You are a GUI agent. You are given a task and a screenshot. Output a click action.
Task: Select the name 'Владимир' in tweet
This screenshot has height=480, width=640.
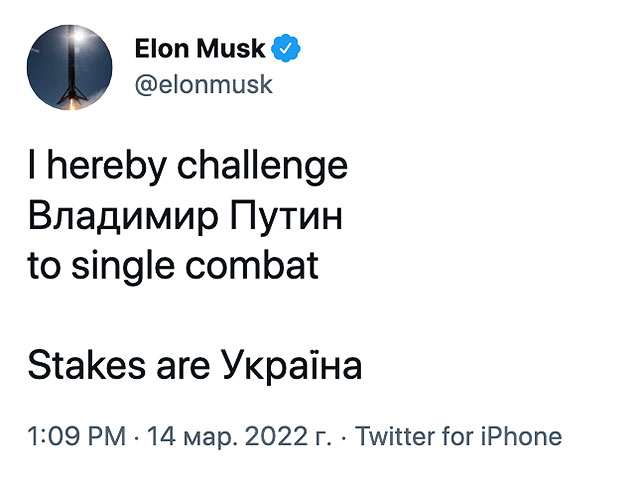coord(123,216)
